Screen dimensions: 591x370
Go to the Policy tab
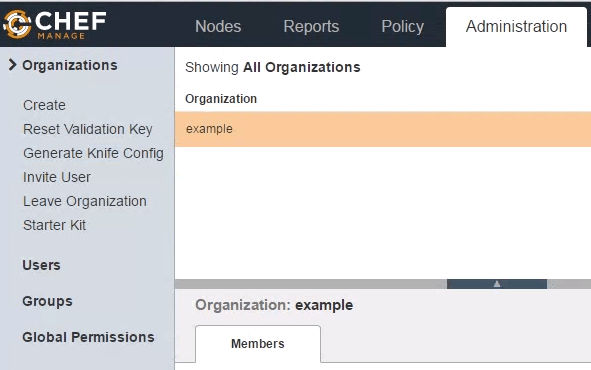403,26
